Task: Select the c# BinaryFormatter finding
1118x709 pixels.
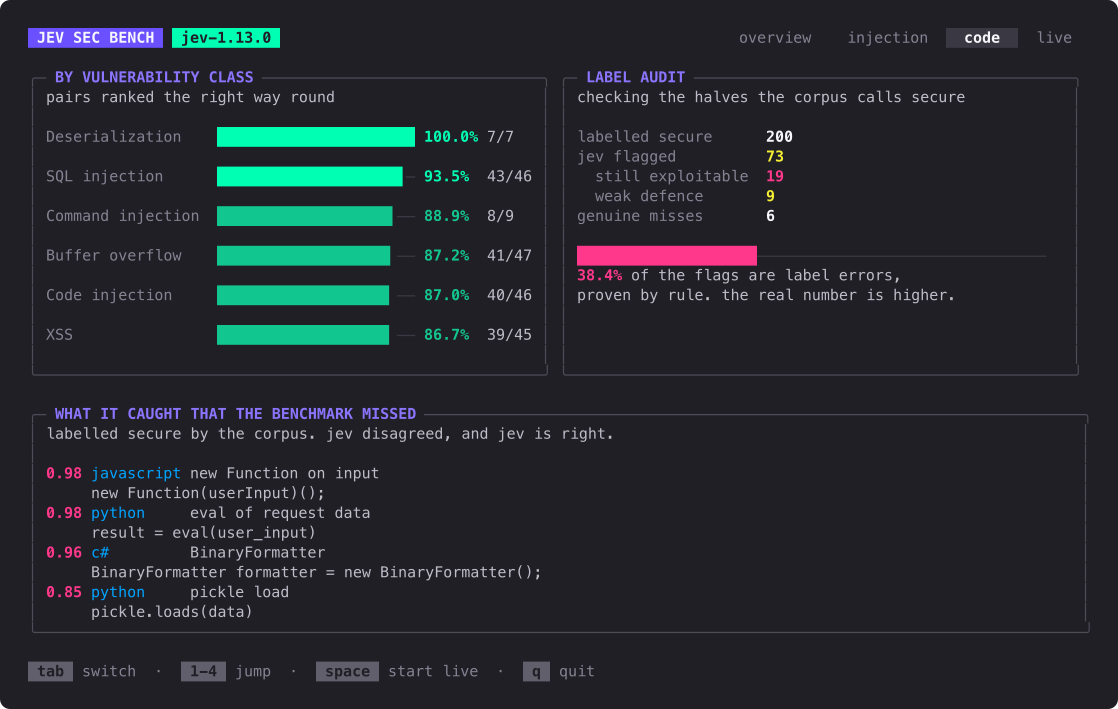Action: point(185,553)
